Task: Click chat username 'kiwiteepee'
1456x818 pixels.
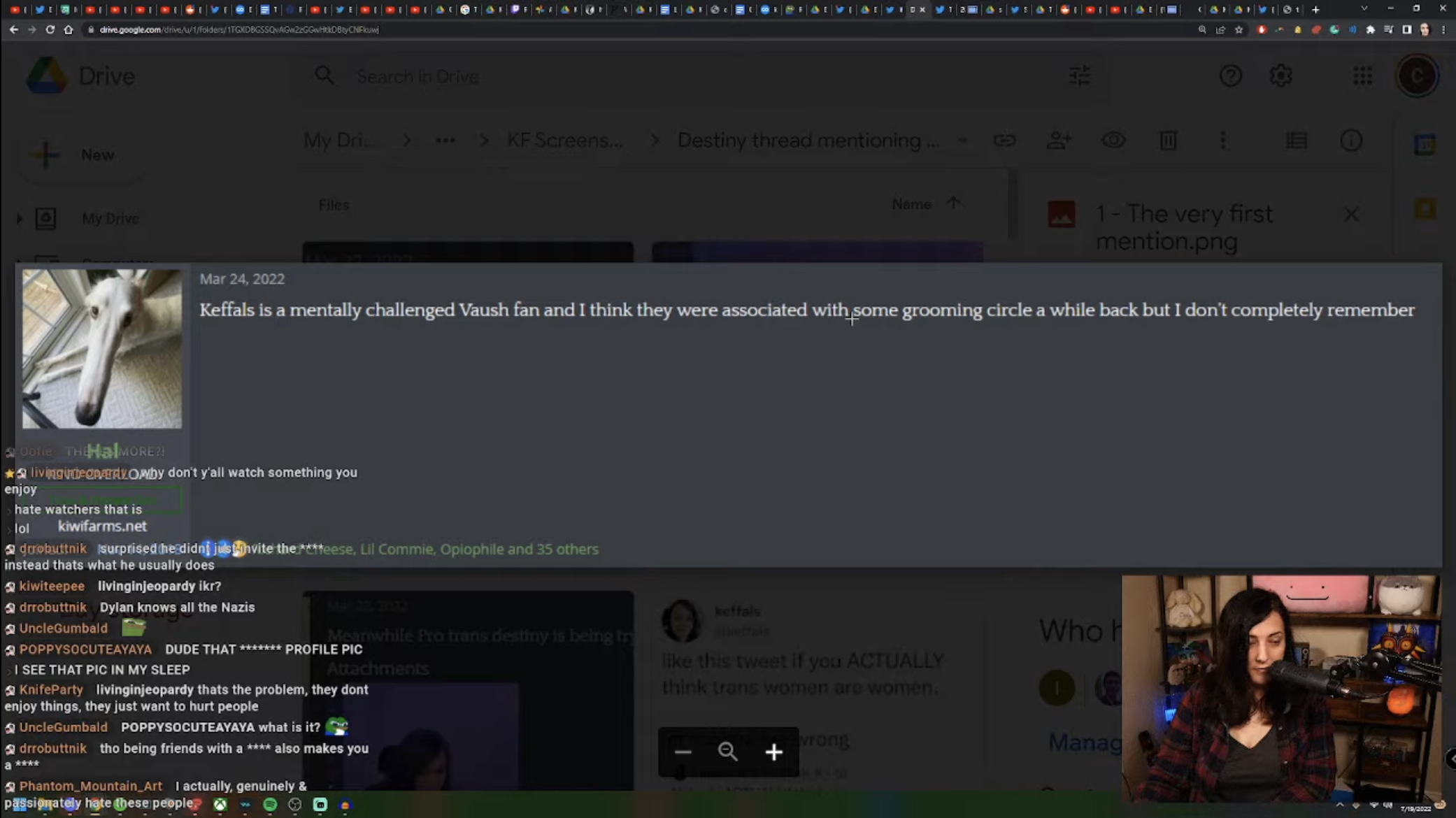Action: coord(52,586)
